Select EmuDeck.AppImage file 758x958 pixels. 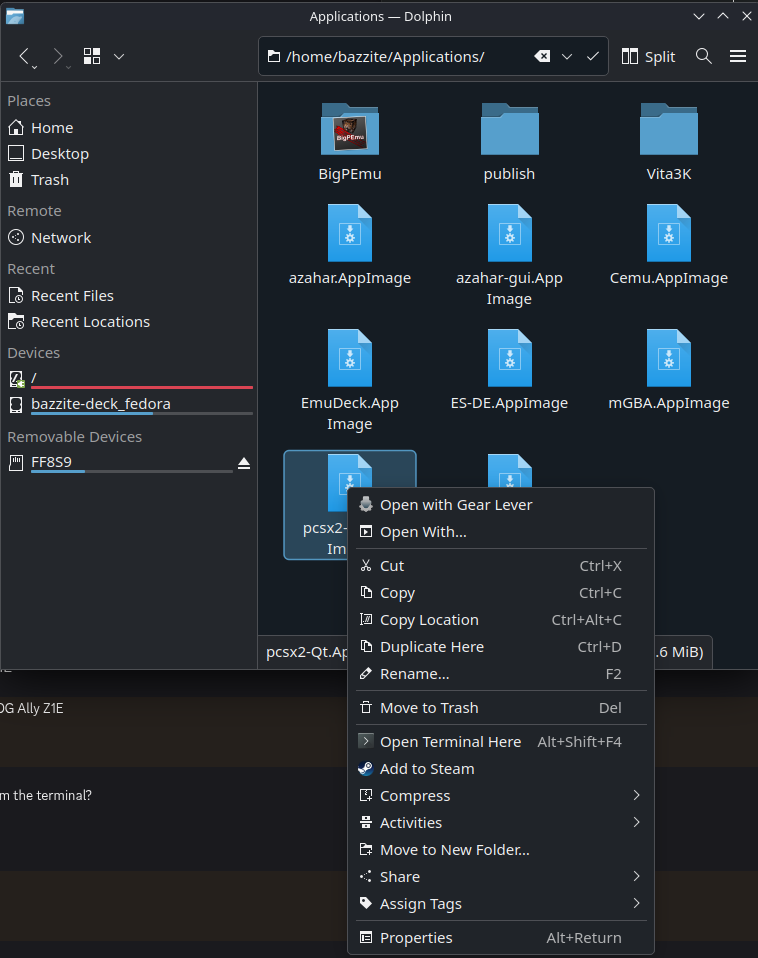349,380
